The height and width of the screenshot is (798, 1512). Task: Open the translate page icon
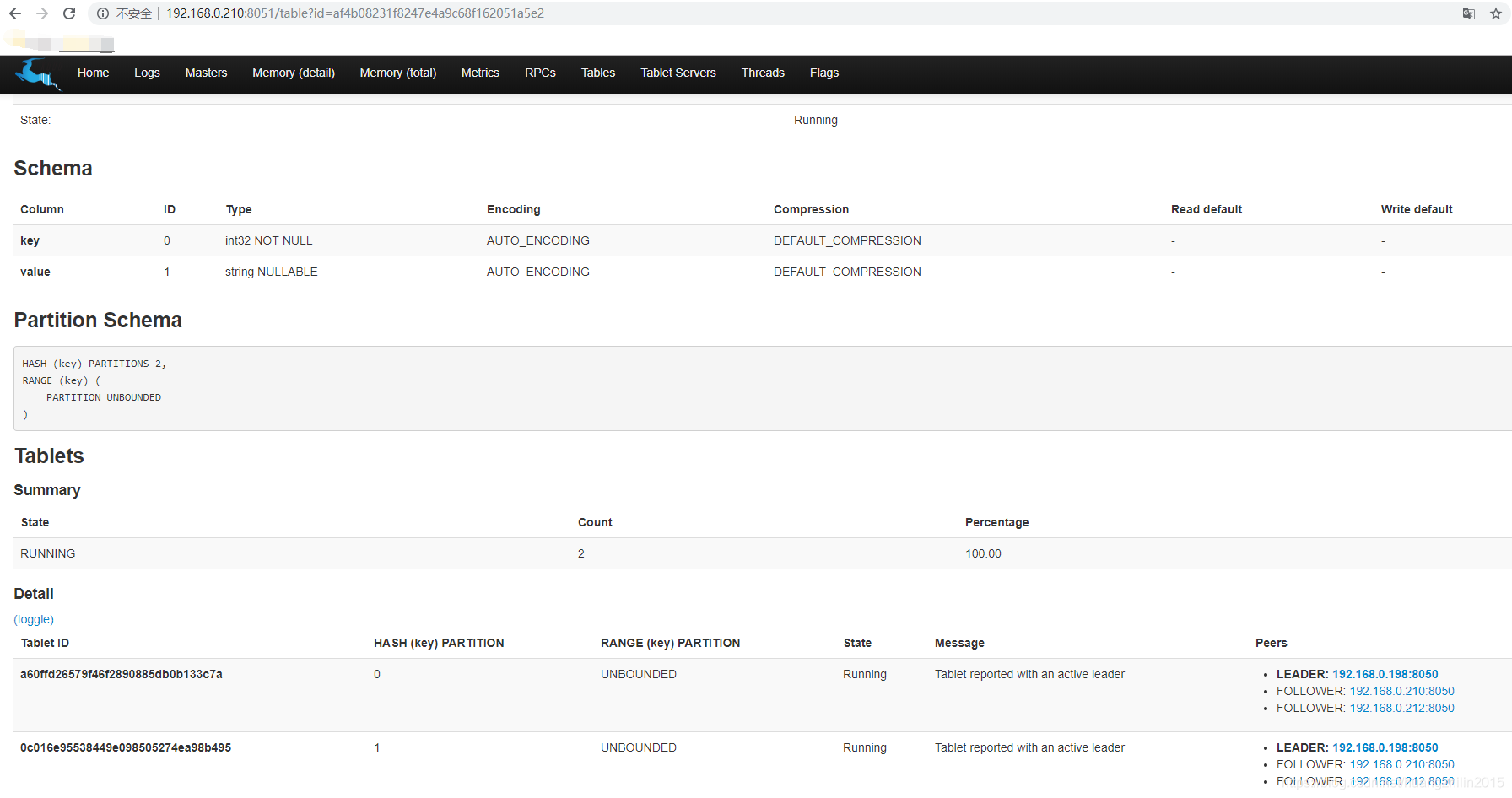(x=1469, y=13)
